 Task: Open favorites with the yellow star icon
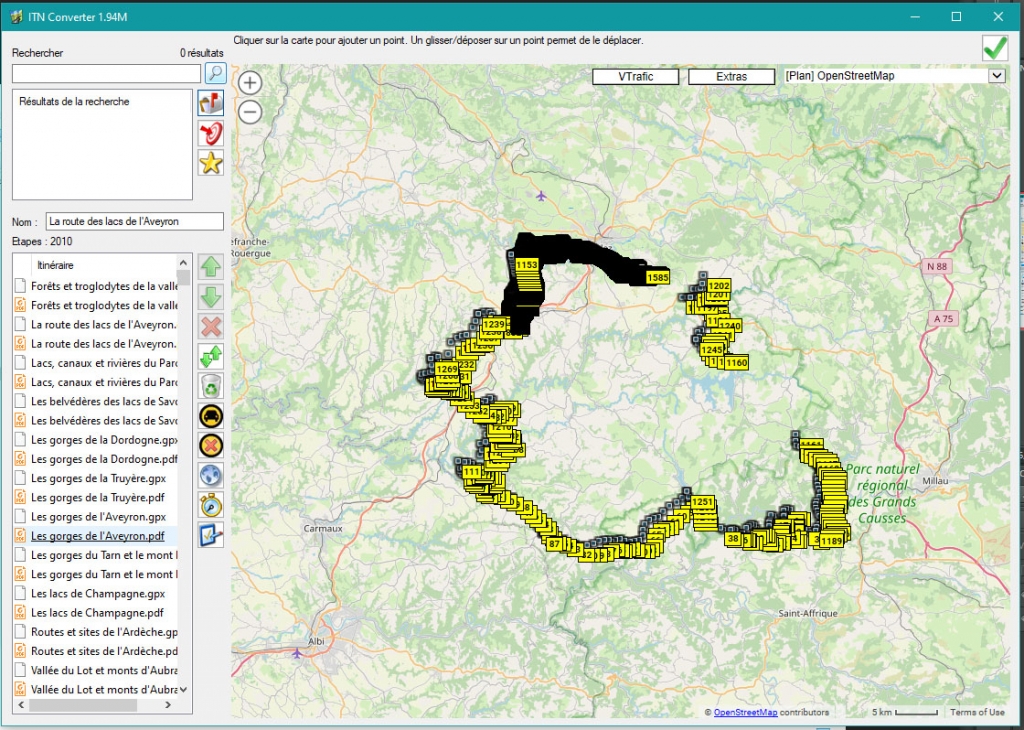pos(211,163)
